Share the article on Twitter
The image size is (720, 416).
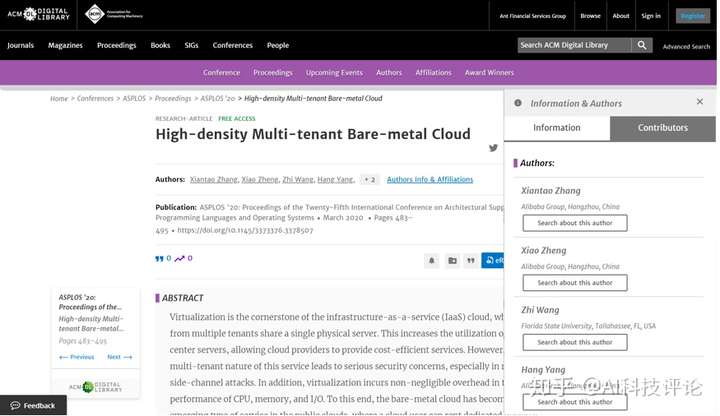[x=493, y=148]
